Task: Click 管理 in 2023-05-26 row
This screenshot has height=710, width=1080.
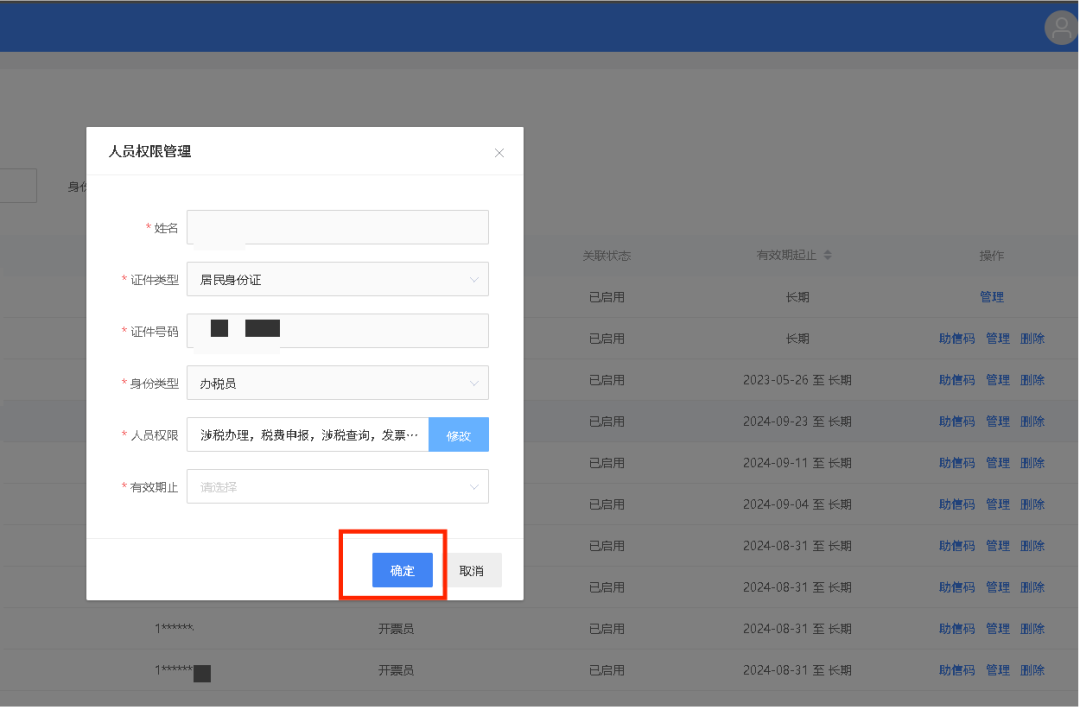Action: pos(998,380)
